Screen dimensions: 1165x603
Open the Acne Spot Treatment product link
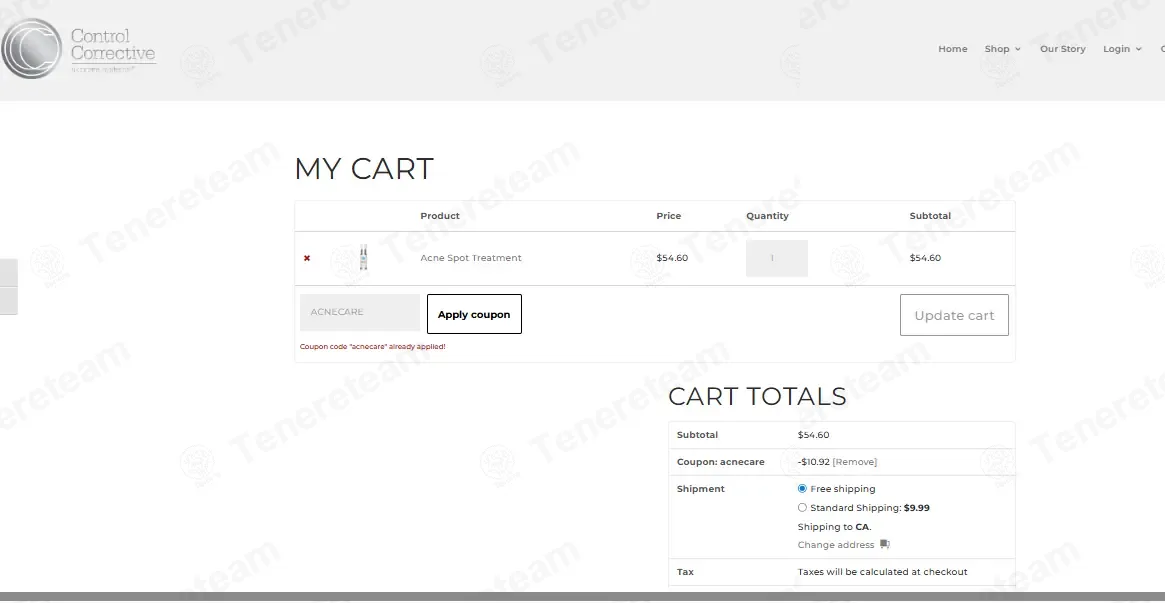pyautogui.click(x=471, y=258)
